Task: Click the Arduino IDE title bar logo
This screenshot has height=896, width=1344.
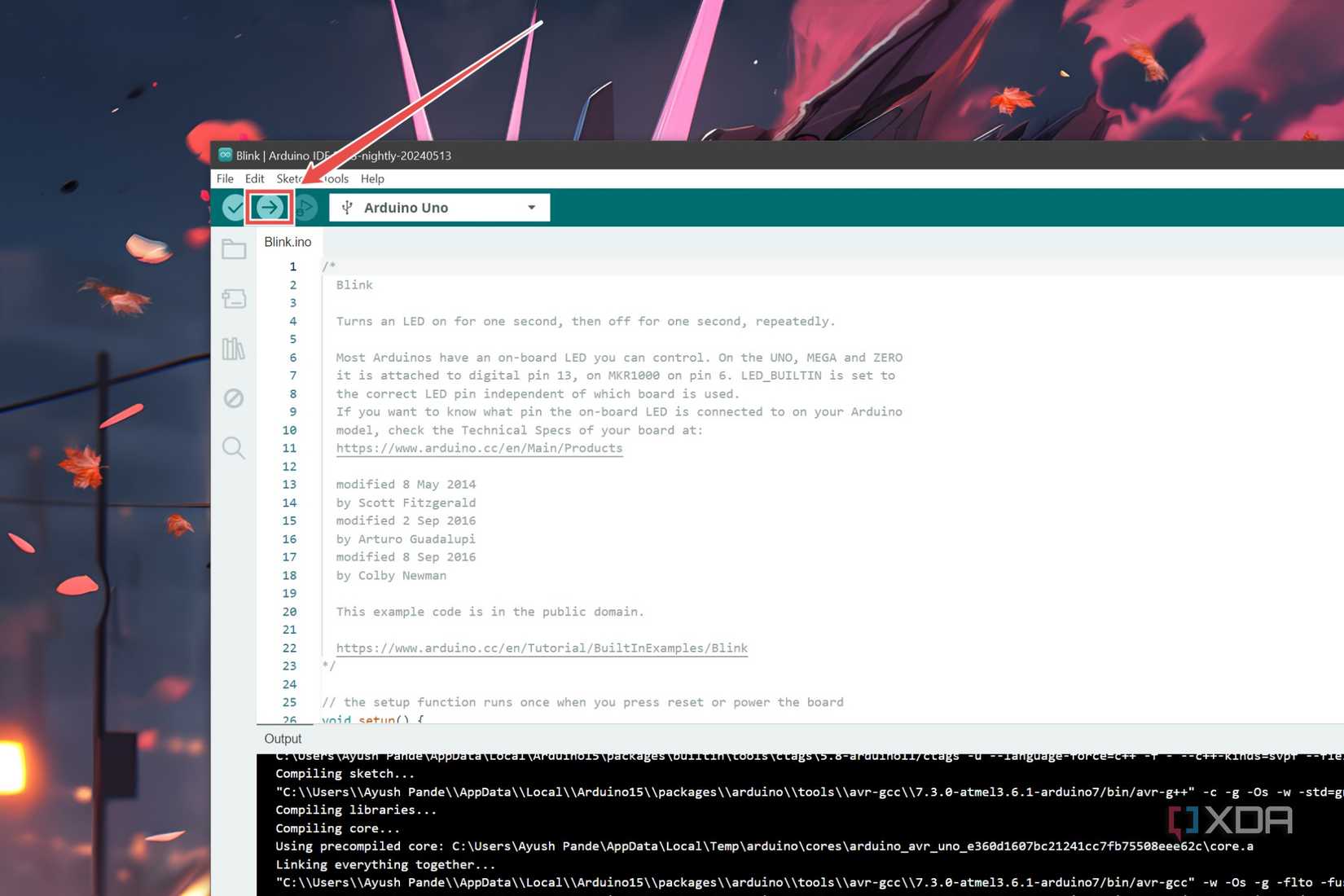Action: [x=225, y=155]
